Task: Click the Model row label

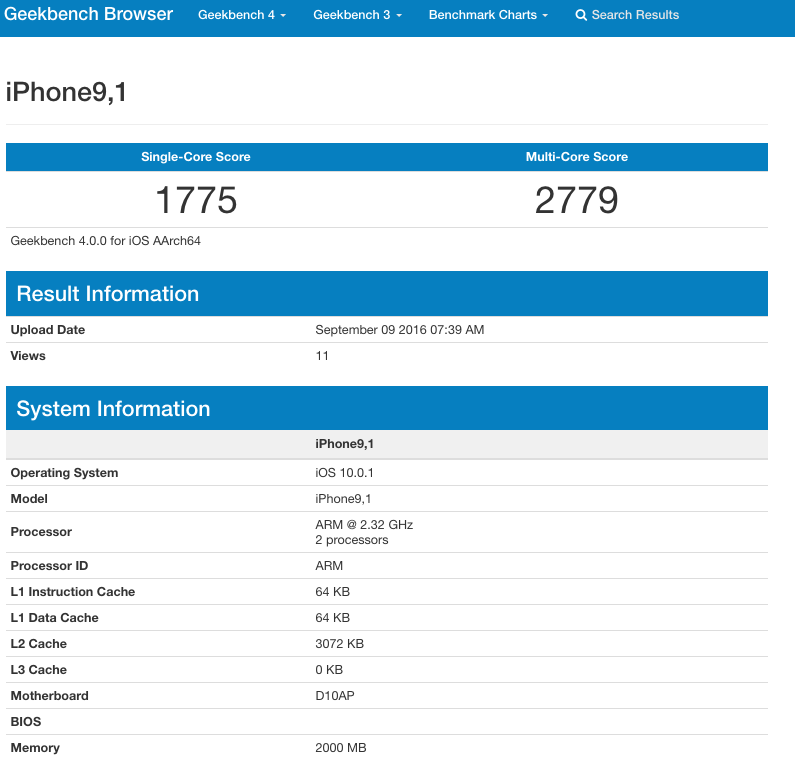Action: [x=29, y=499]
